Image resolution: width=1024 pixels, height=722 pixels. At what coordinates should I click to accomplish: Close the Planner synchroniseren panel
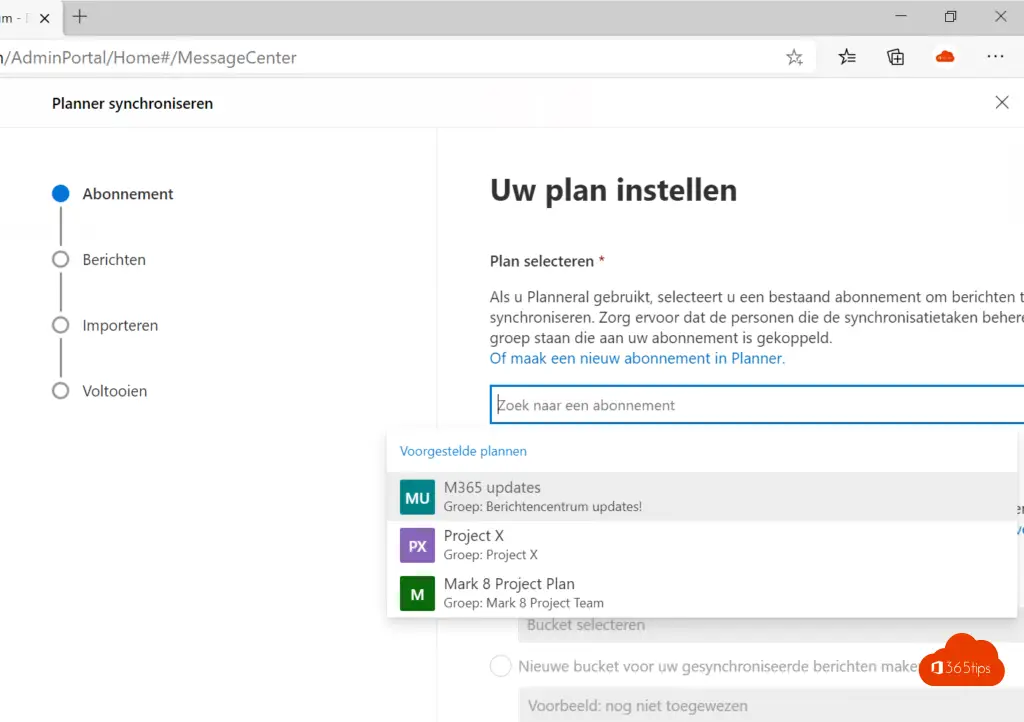click(x=1002, y=102)
